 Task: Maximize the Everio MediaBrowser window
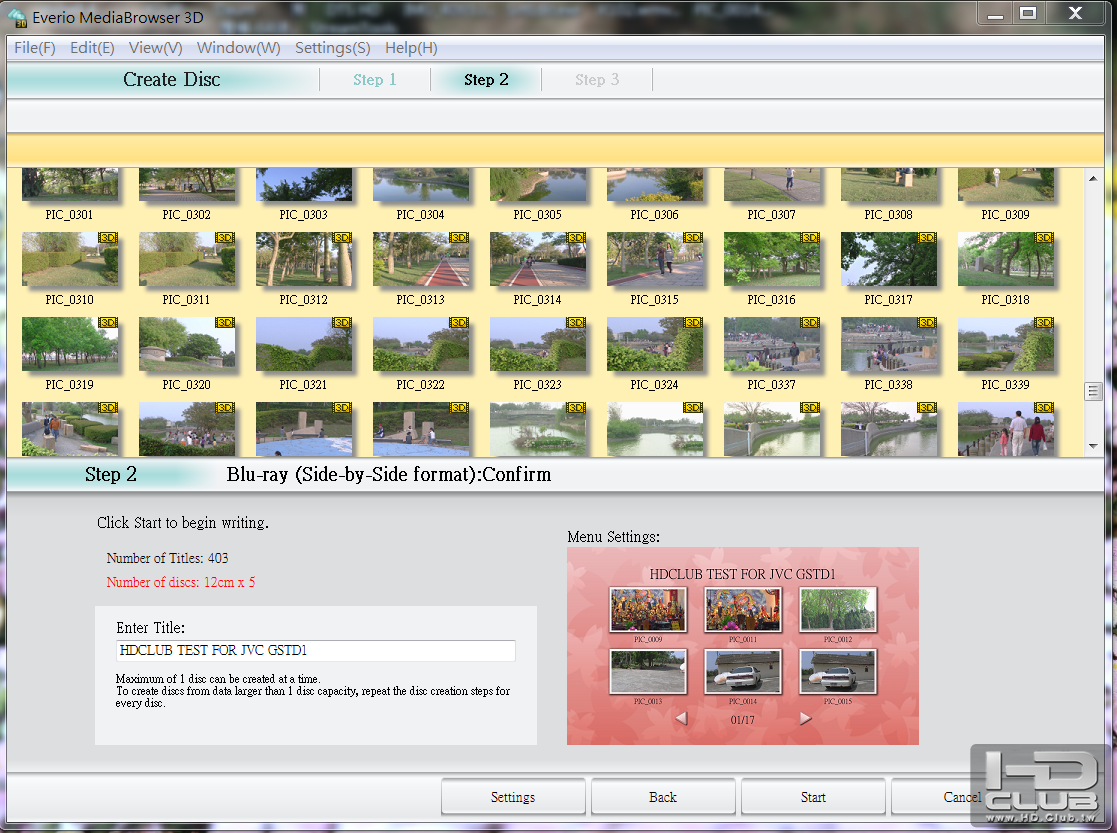[x=1028, y=14]
